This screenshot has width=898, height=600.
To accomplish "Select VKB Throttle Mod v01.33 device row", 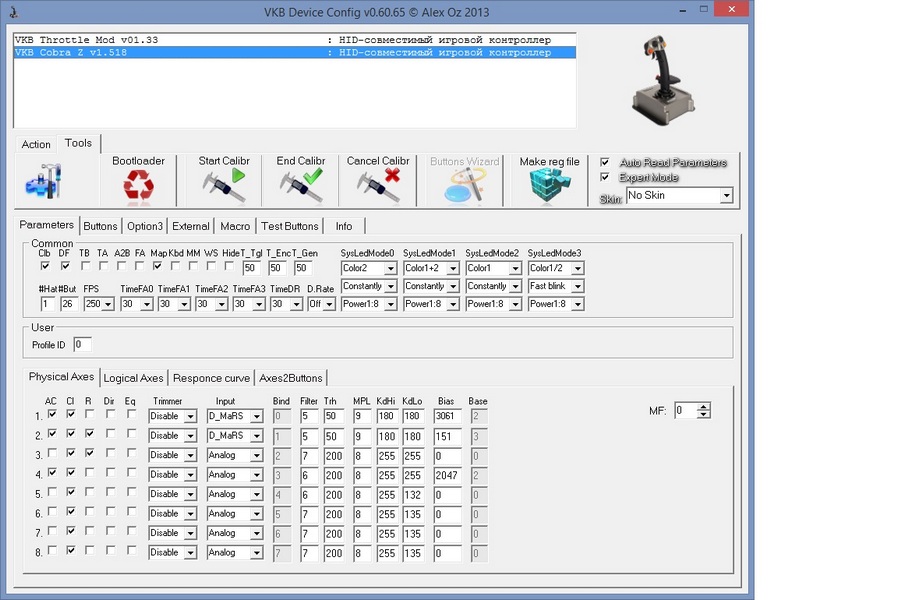I will pos(294,40).
